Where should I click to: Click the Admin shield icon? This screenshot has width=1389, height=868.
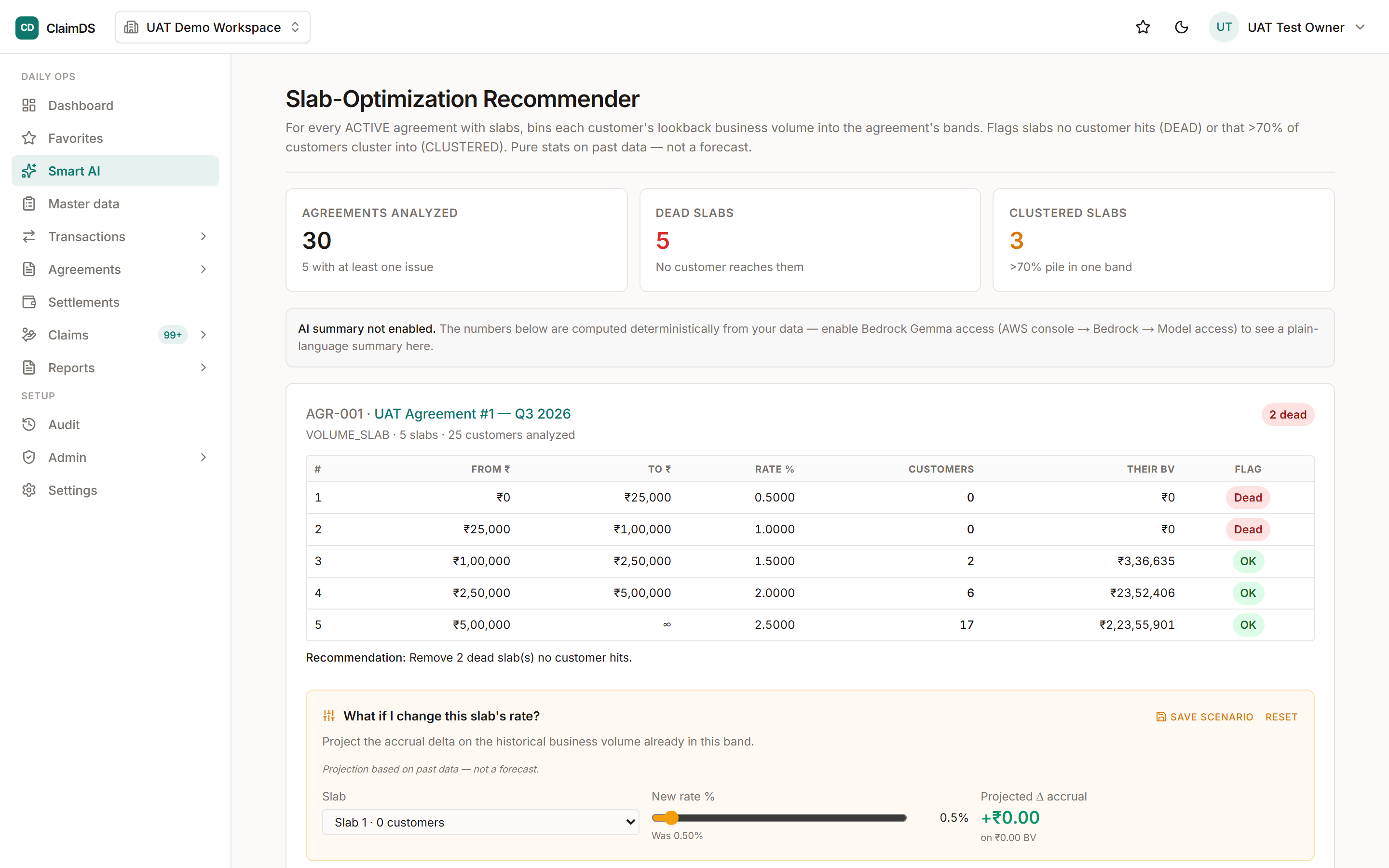pyautogui.click(x=29, y=457)
